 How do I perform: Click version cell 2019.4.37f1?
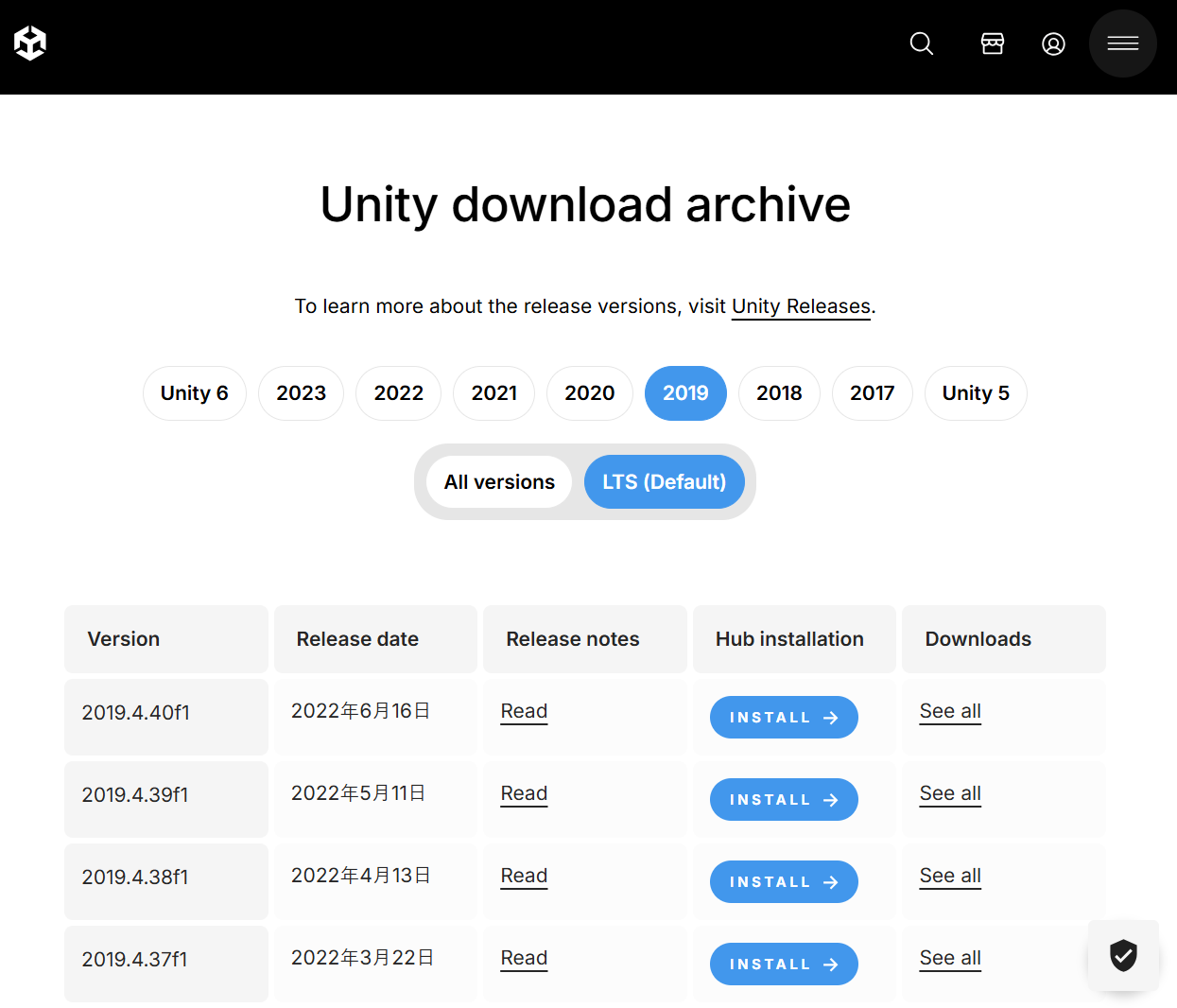[166, 964]
